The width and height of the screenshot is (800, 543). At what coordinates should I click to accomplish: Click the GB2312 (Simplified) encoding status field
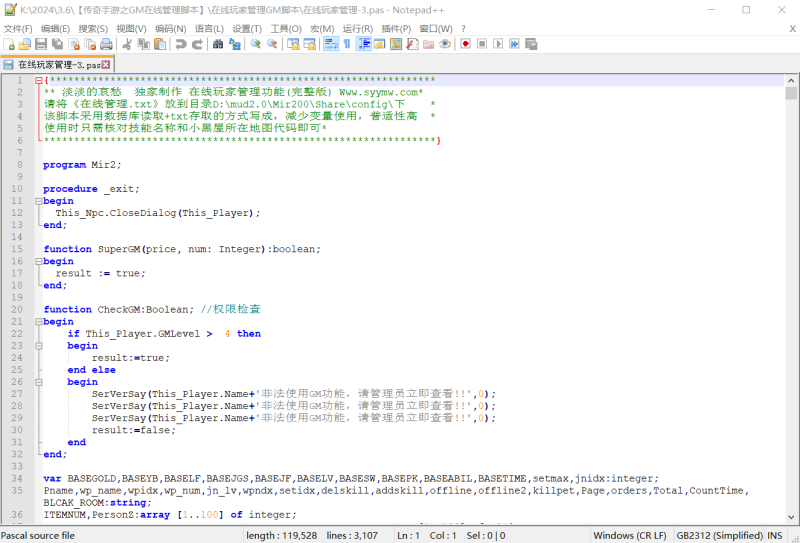coord(718,535)
